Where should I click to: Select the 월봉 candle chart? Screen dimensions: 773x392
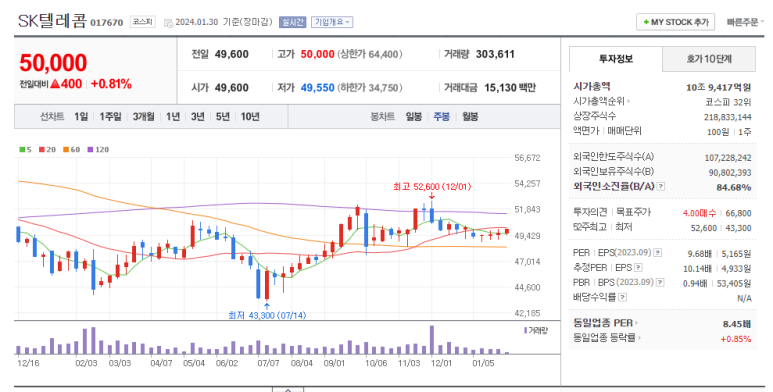pyautogui.click(x=470, y=117)
